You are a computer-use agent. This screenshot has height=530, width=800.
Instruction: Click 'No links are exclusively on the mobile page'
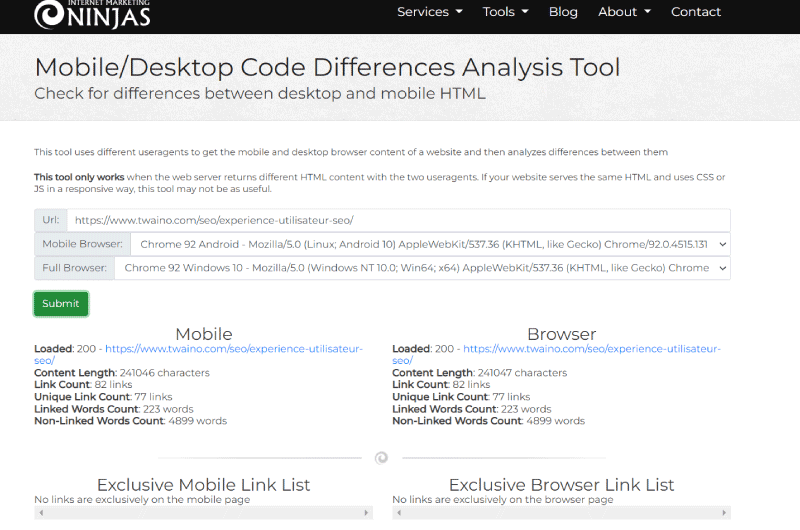click(x=142, y=499)
